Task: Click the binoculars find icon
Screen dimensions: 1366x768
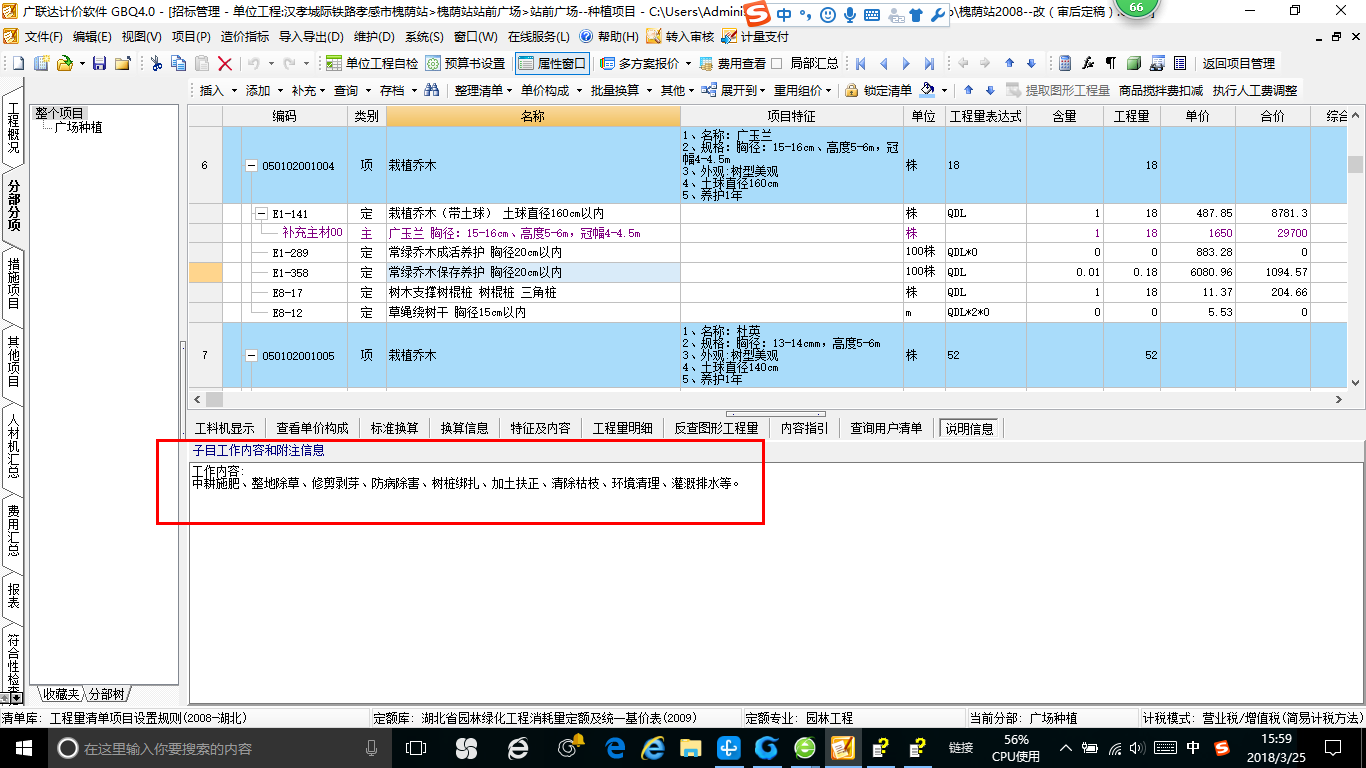Action: [432, 90]
